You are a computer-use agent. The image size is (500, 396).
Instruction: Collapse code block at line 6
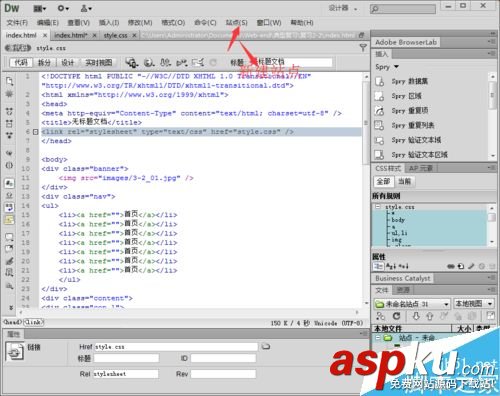point(36,132)
